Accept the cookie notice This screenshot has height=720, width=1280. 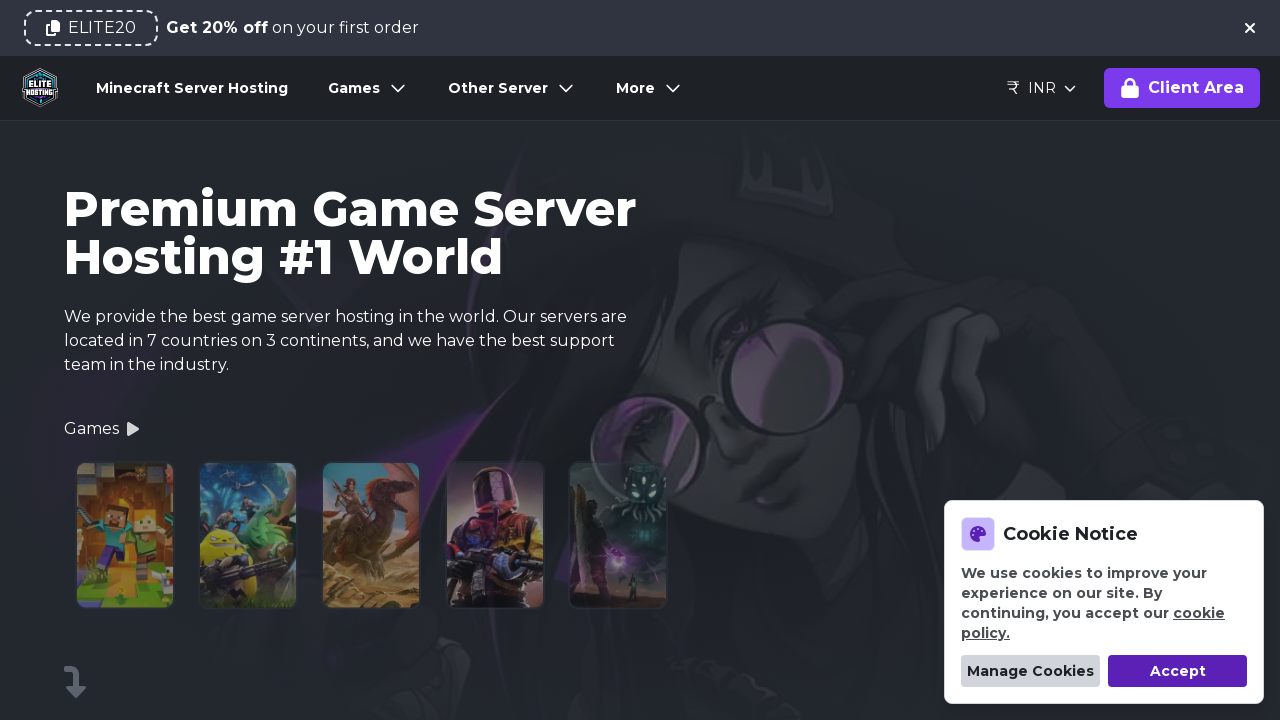coord(1177,671)
